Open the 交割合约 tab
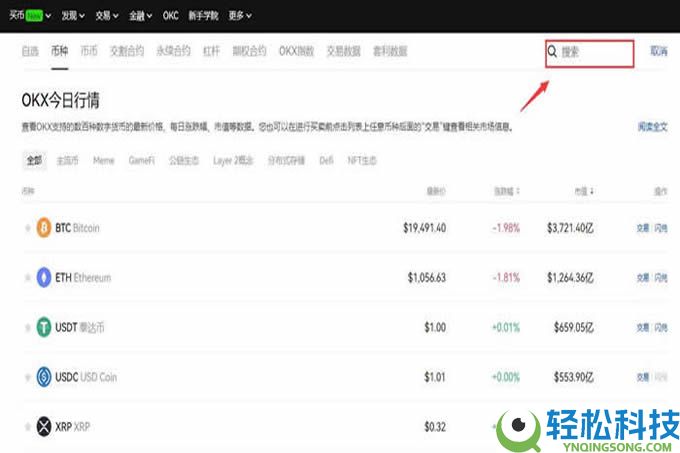The width and height of the screenshot is (680, 453). pyautogui.click(x=127, y=51)
